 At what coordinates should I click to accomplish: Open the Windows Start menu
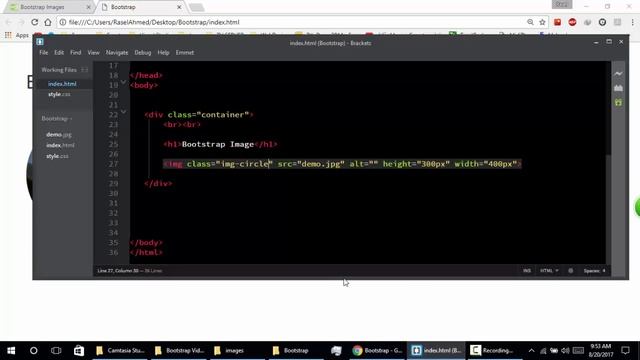click(x=11, y=351)
